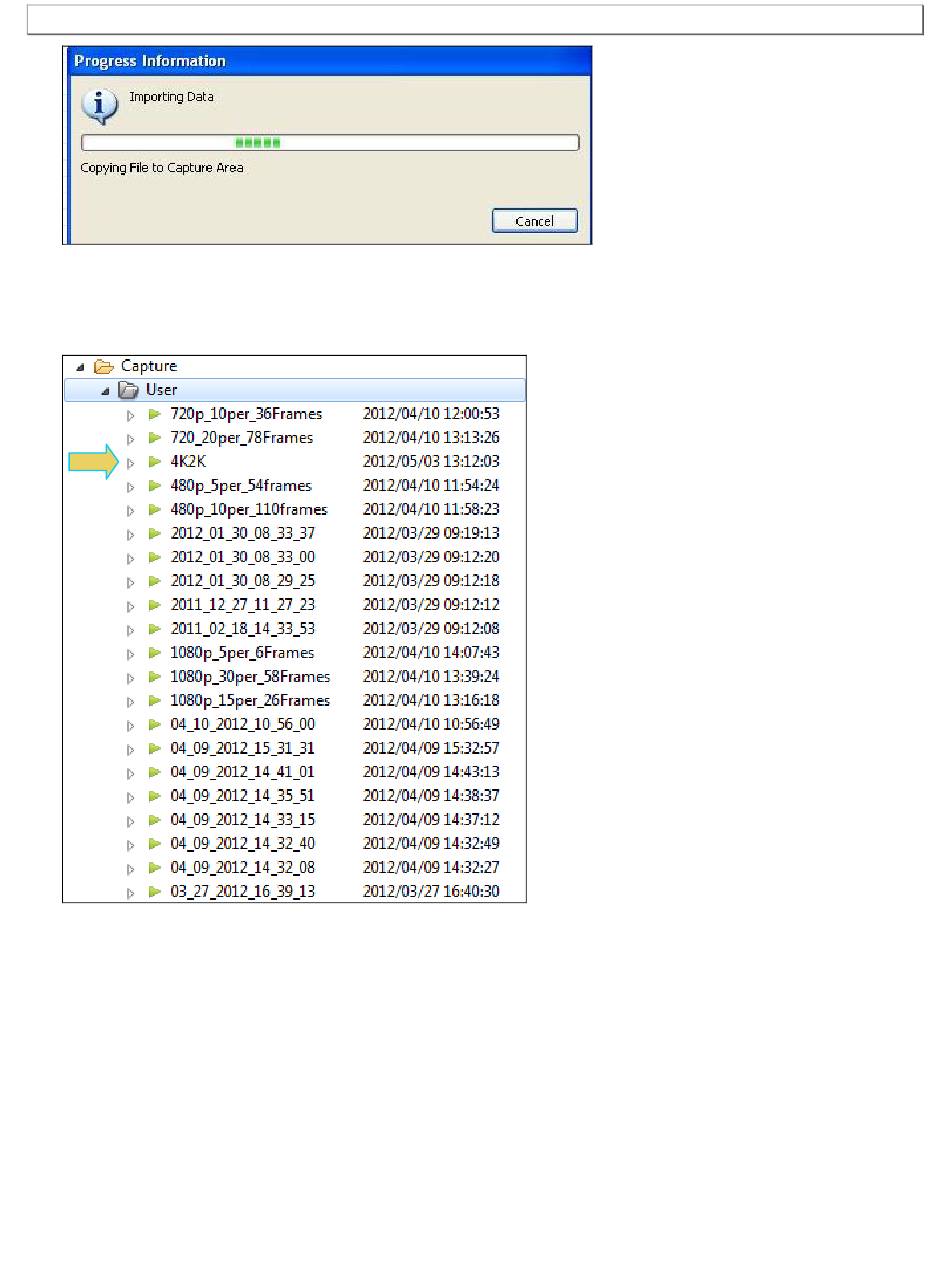
Task: Expand the 2011_12_27_11_27_23 capture node
Action: click(130, 605)
